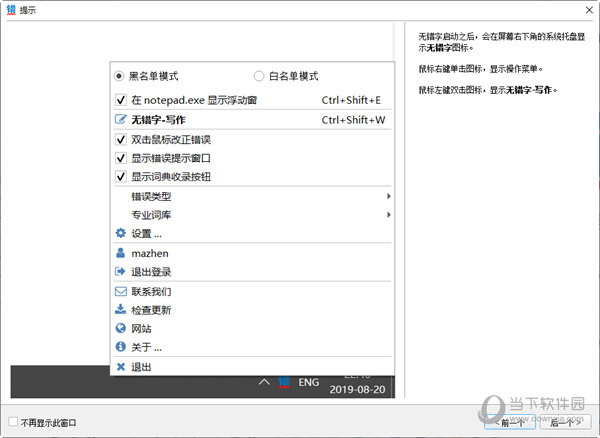Image resolution: width=600 pixels, height=438 pixels.
Task: Choose 联系我们 from the menu
Action: [x=252, y=291]
